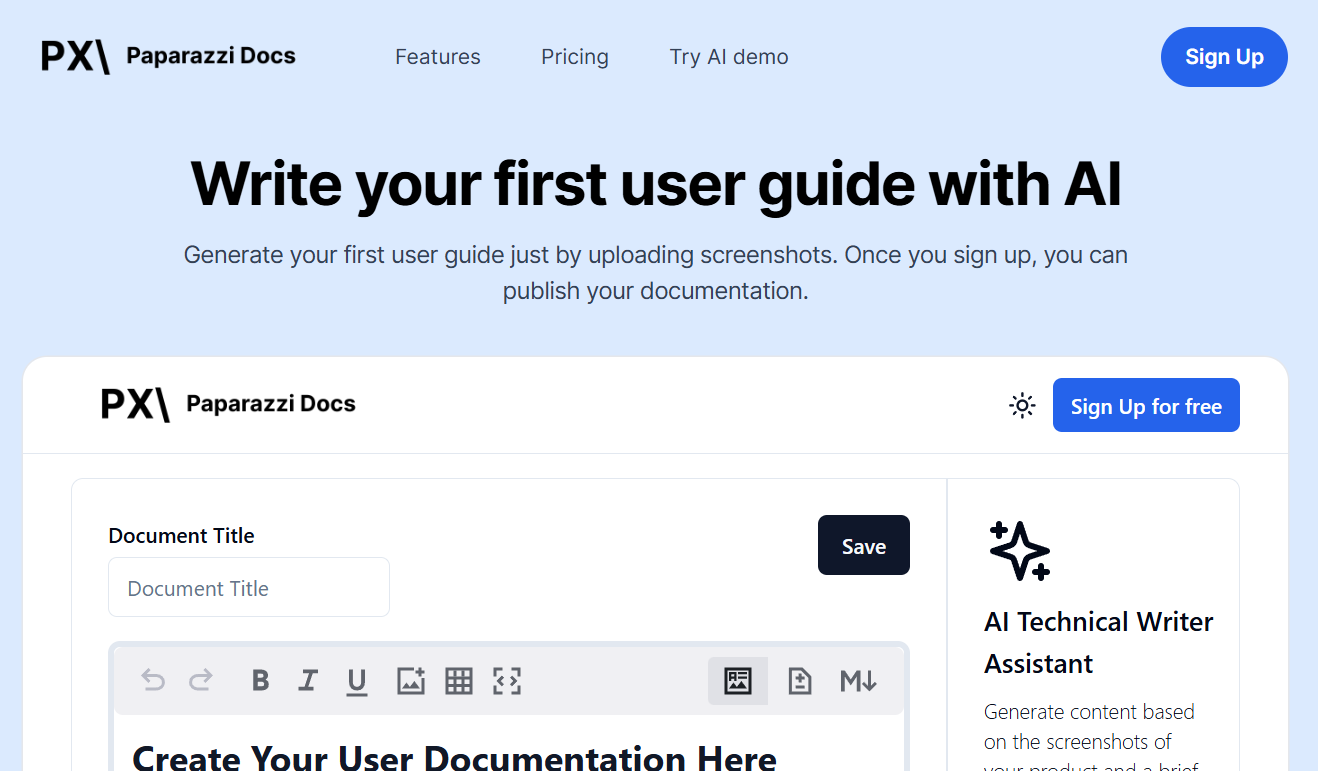Click the AI sparkle assistant icon
The height and width of the screenshot is (771, 1318).
[1019, 551]
